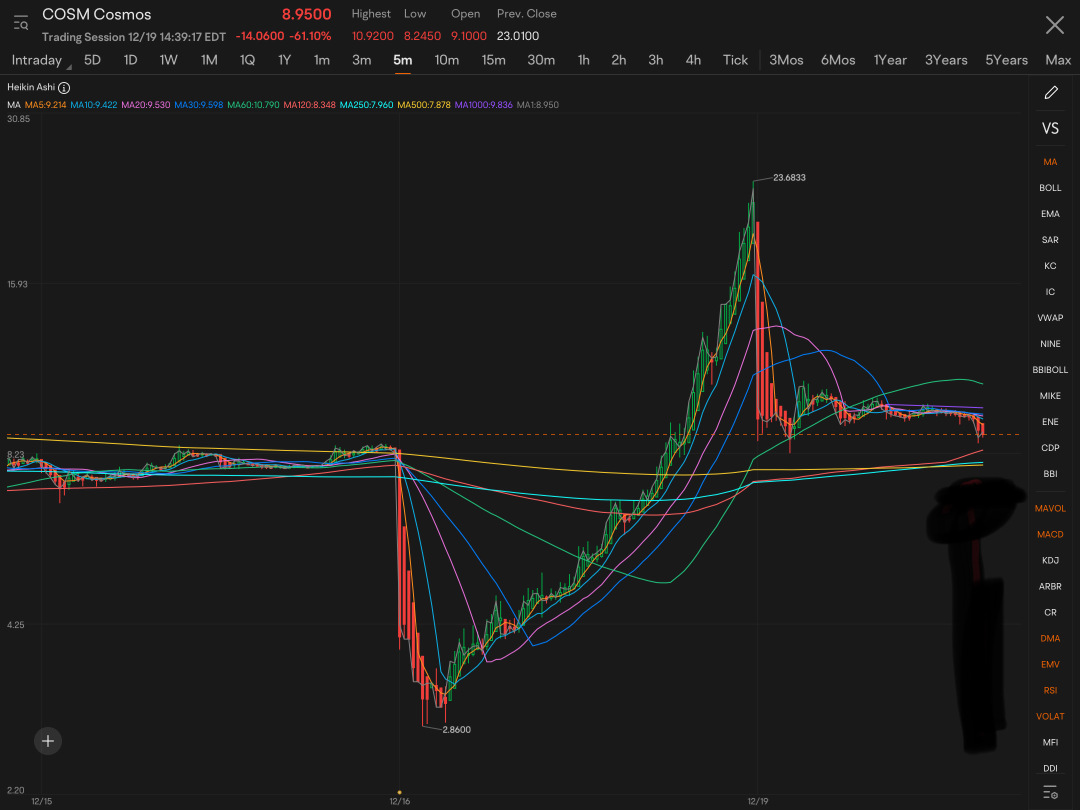Image resolution: width=1080 pixels, height=810 pixels.
Task: Show the 1Year range
Action: [x=891, y=60]
